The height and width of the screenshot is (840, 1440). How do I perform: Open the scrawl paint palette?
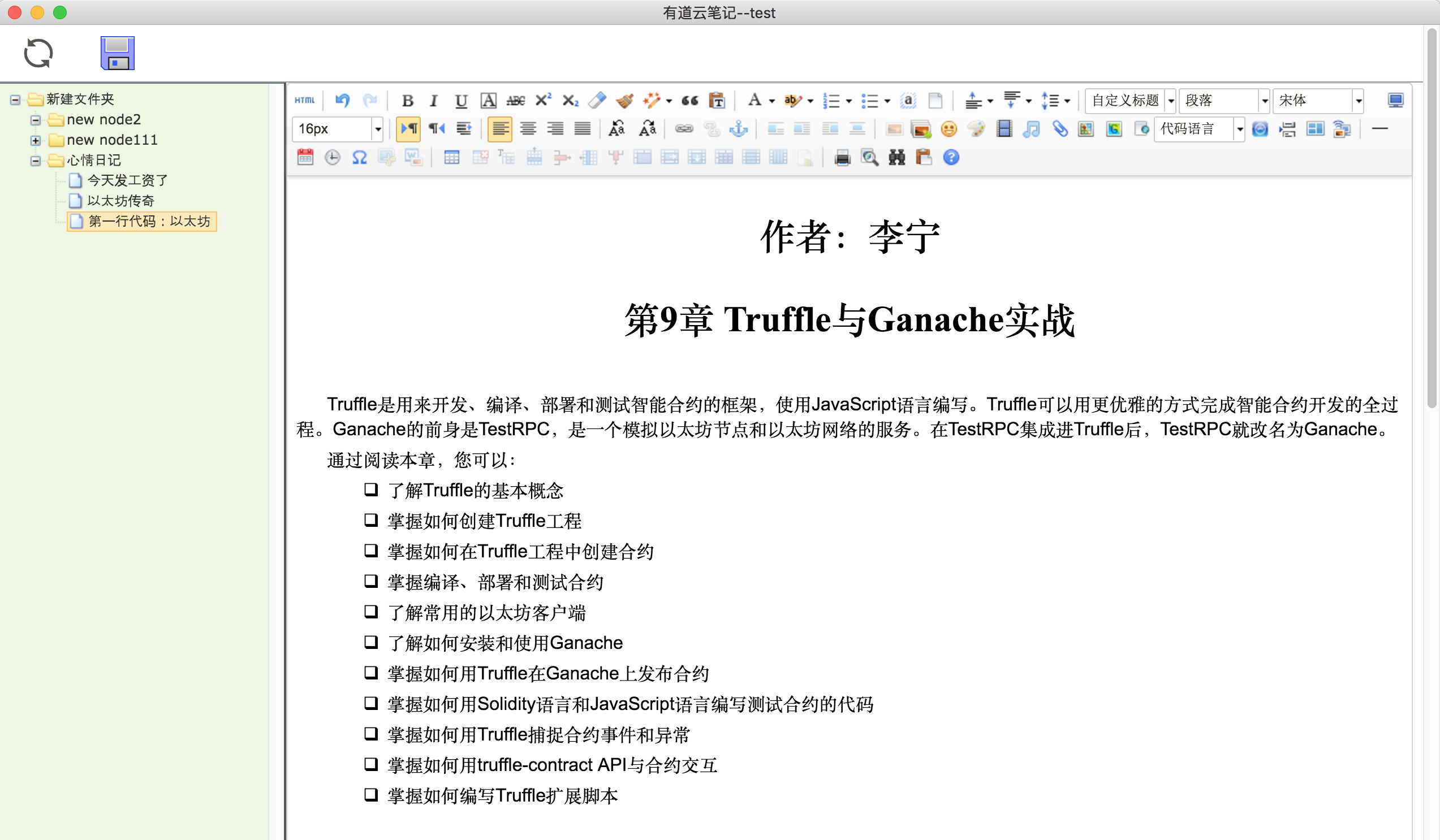pyautogui.click(x=976, y=129)
